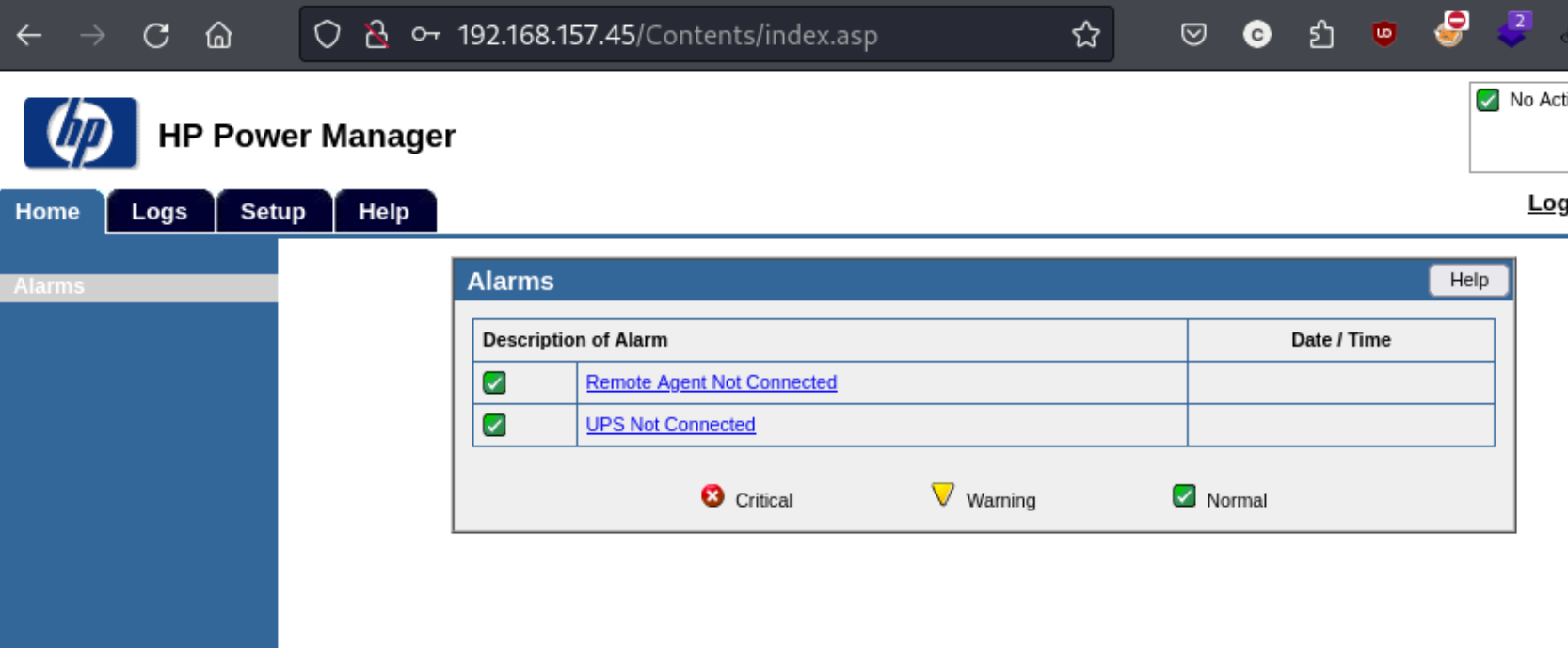
Task: Click the Warning legend label
Action: click(x=1000, y=500)
